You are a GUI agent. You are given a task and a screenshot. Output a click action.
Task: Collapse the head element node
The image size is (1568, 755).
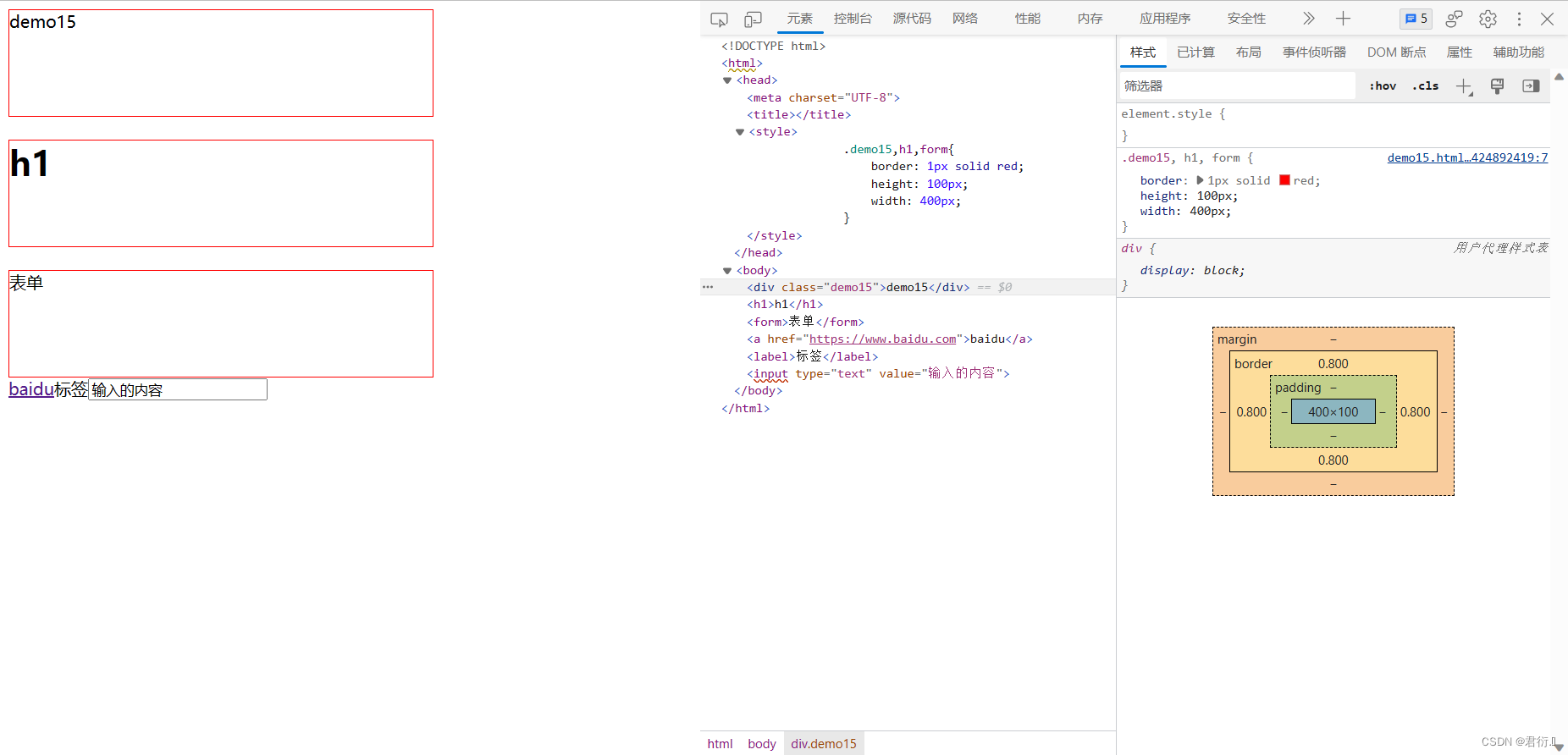[727, 80]
